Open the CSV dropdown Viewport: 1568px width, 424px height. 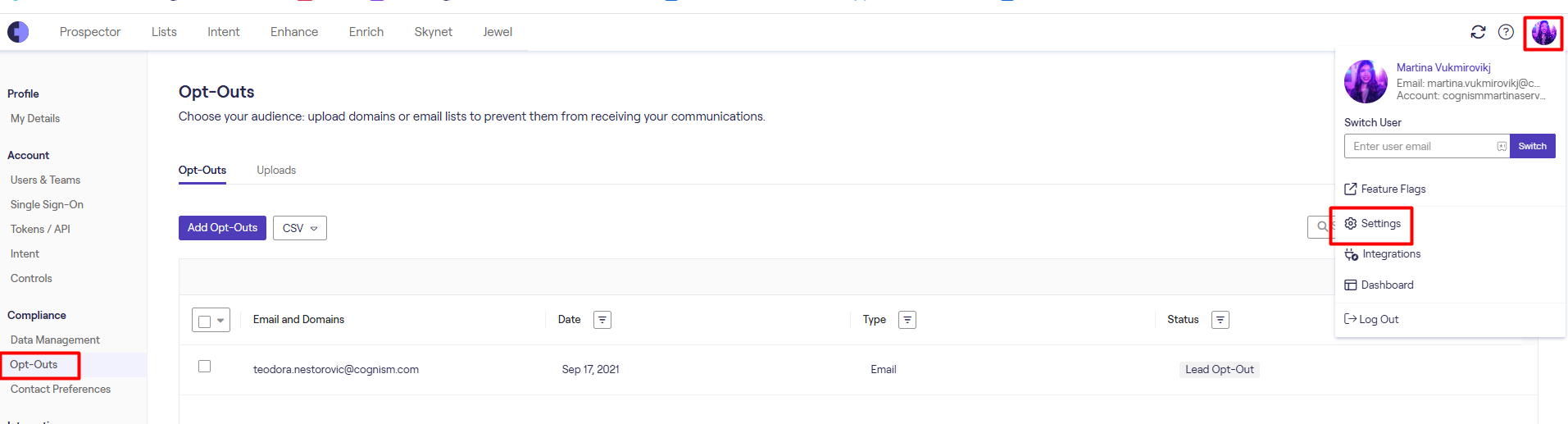pyautogui.click(x=300, y=228)
